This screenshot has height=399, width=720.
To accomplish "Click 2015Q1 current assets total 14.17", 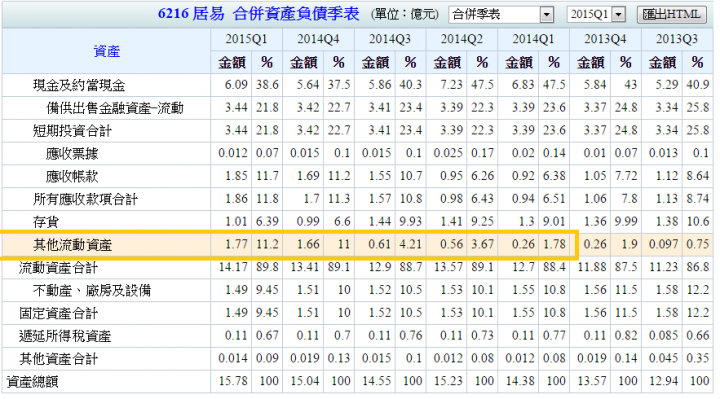I will click(x=233, y=267).
